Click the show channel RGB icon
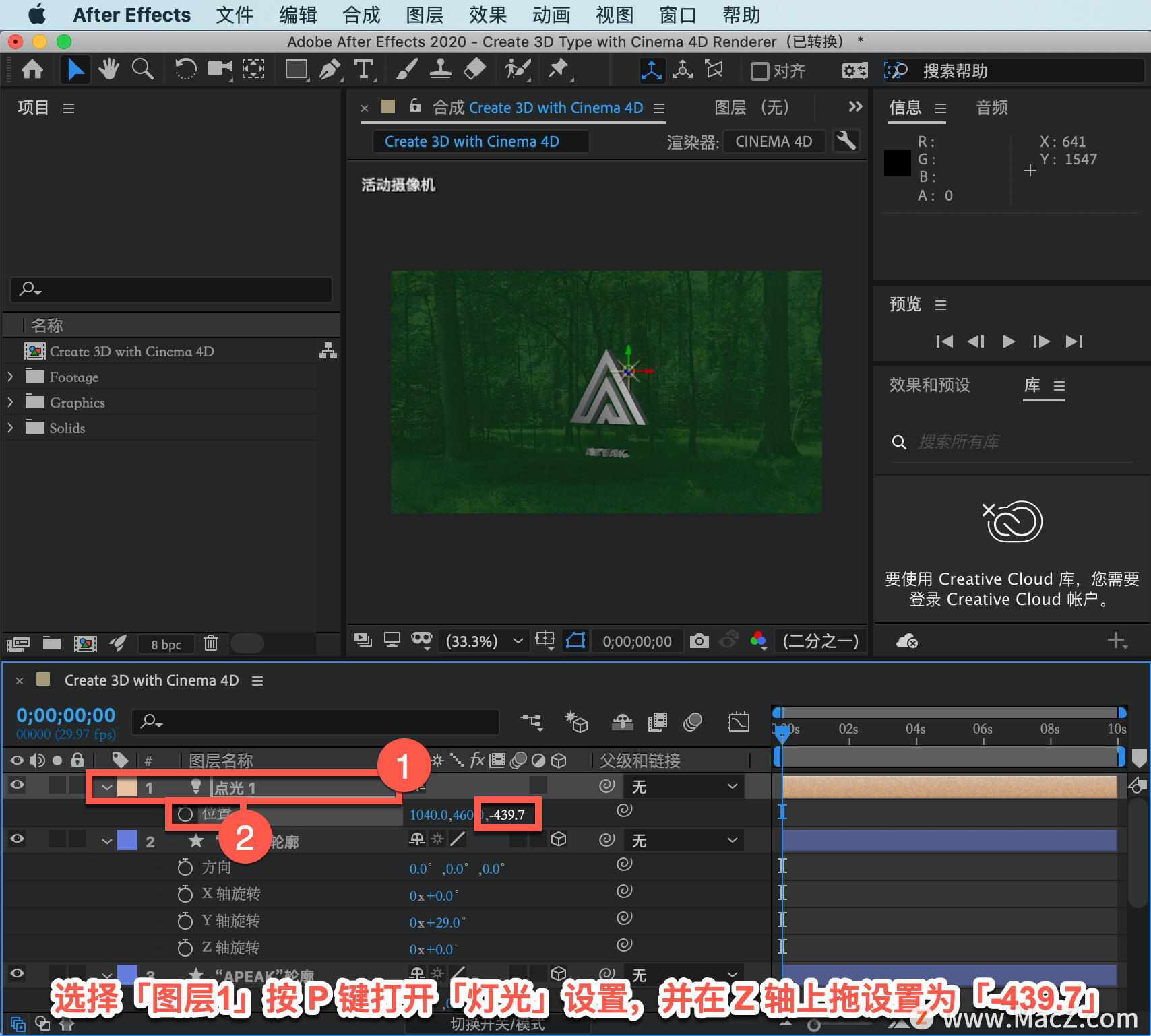The height and width of the screenshot is (1036, 1151). coord(759,641)
